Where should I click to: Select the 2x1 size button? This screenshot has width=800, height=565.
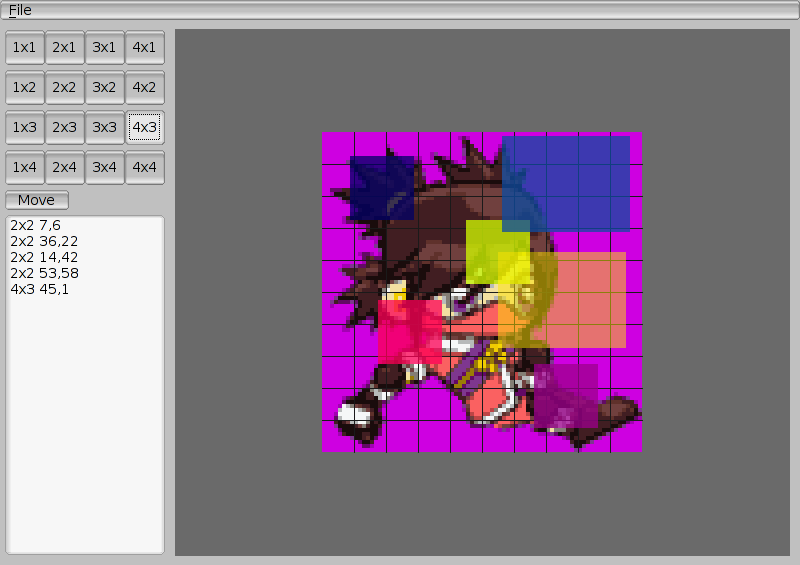tap(65, 47)
